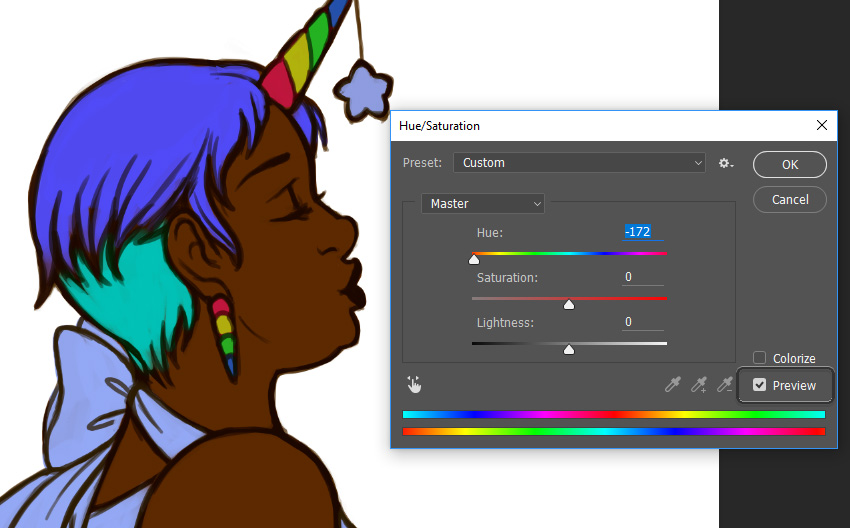The width and height of the screenshot is (850, 528).
Task: Click the Lightness value field
Action: (x=643, y=322)
